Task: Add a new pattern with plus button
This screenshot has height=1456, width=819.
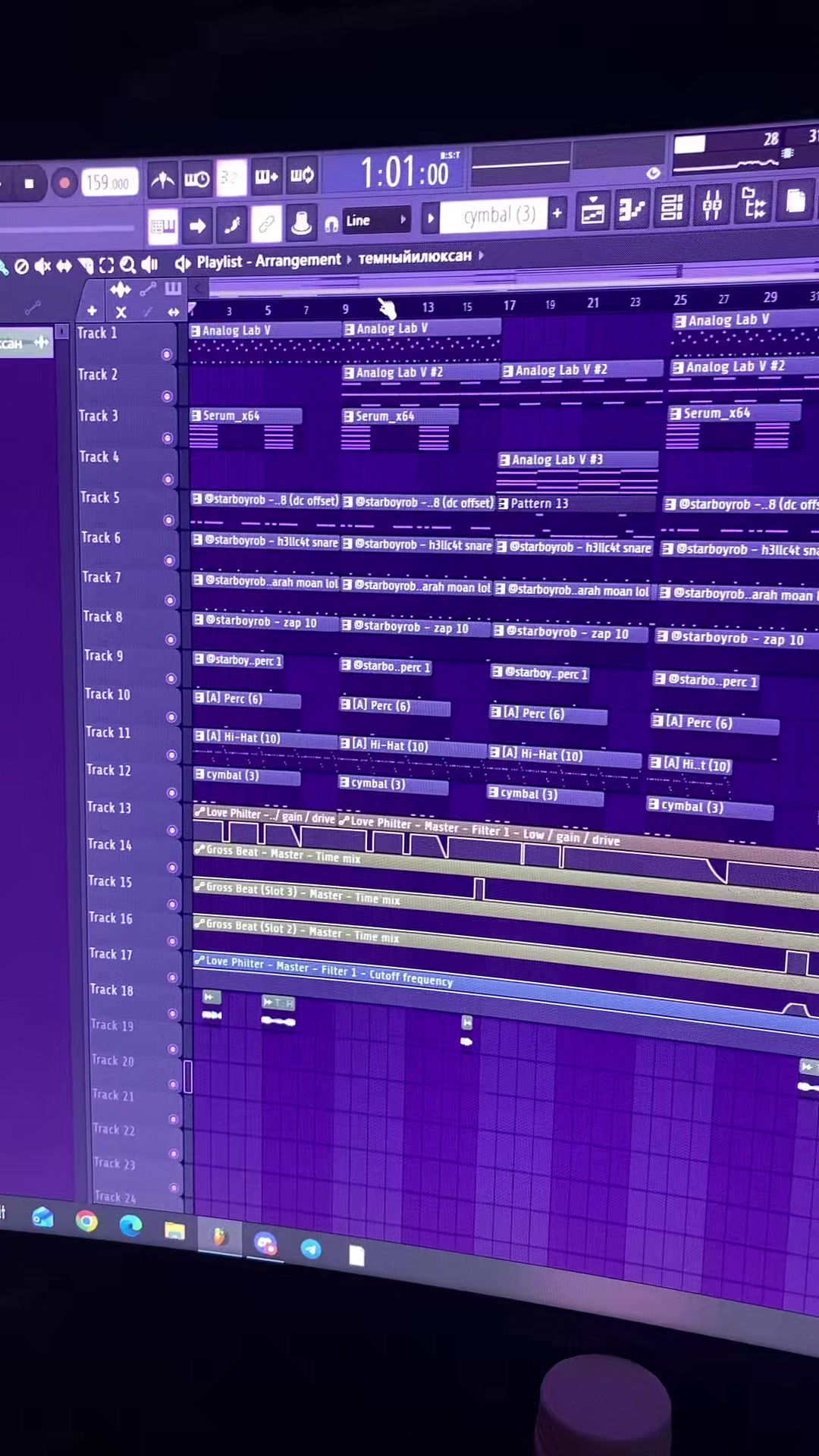Action: tap(557, 213)
